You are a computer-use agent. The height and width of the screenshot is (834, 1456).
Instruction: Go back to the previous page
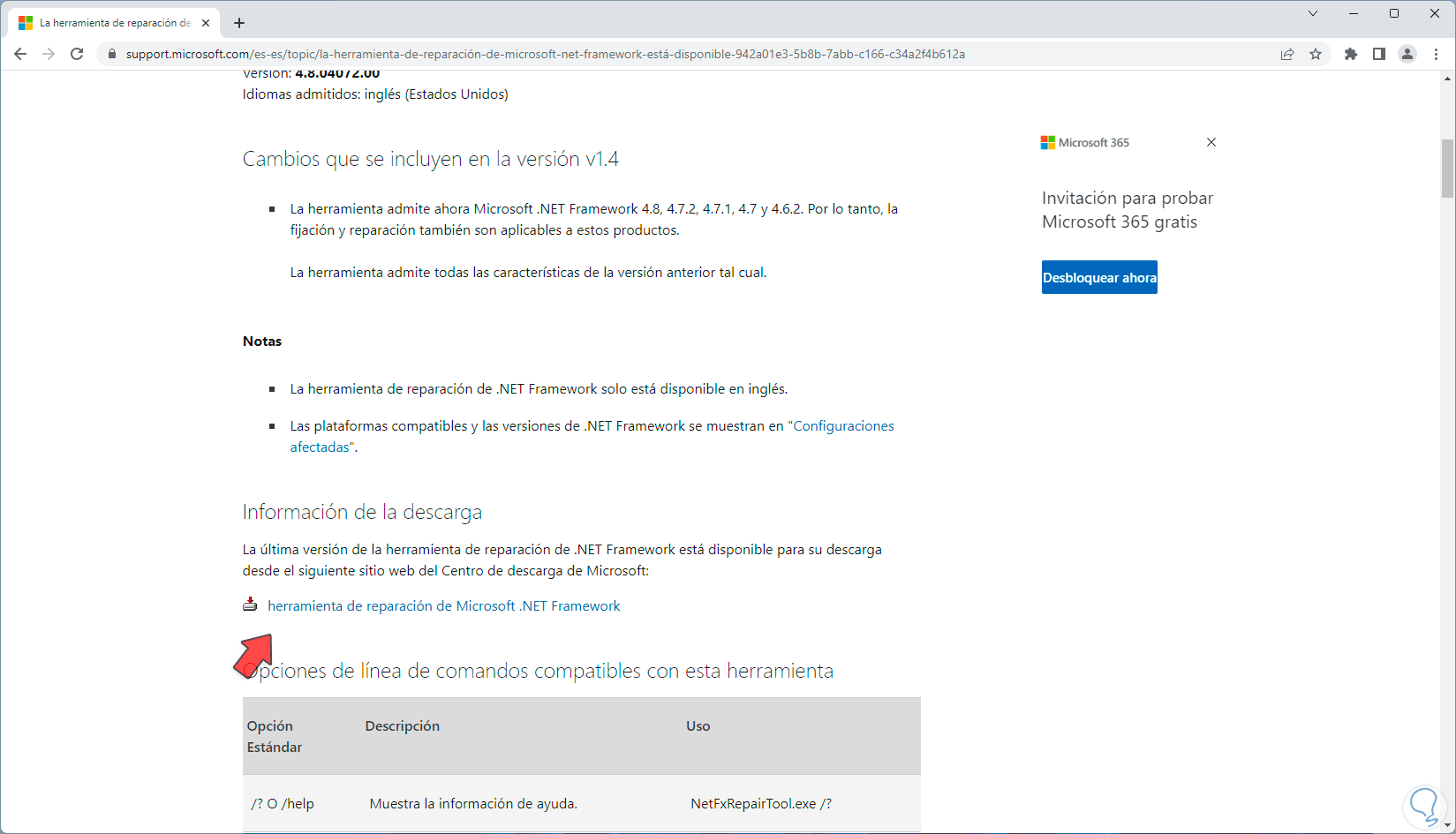[x=20, y=54]
